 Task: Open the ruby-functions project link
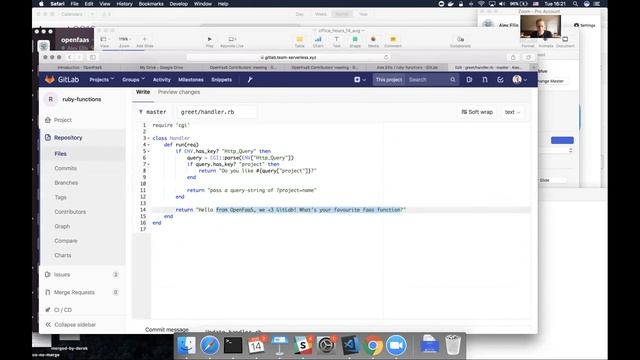(82, 99)
